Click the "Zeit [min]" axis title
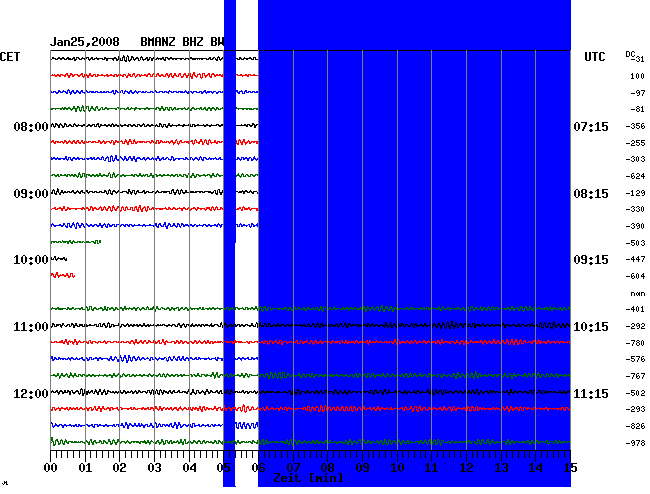Image resolution: width=650 pixels, height=494 pixels. [308, 478]
